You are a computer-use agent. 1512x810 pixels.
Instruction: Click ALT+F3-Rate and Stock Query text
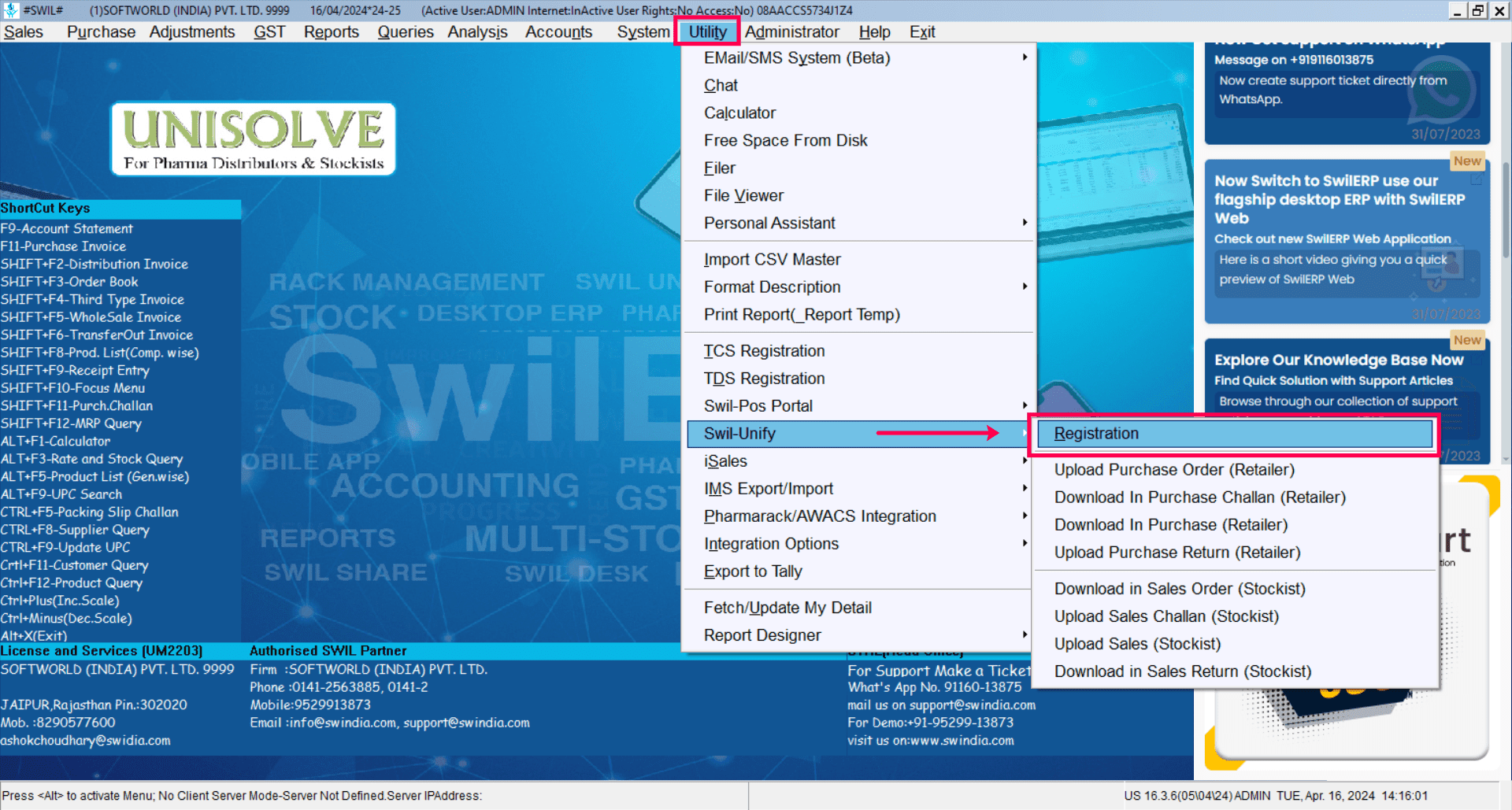coord(91,459)
